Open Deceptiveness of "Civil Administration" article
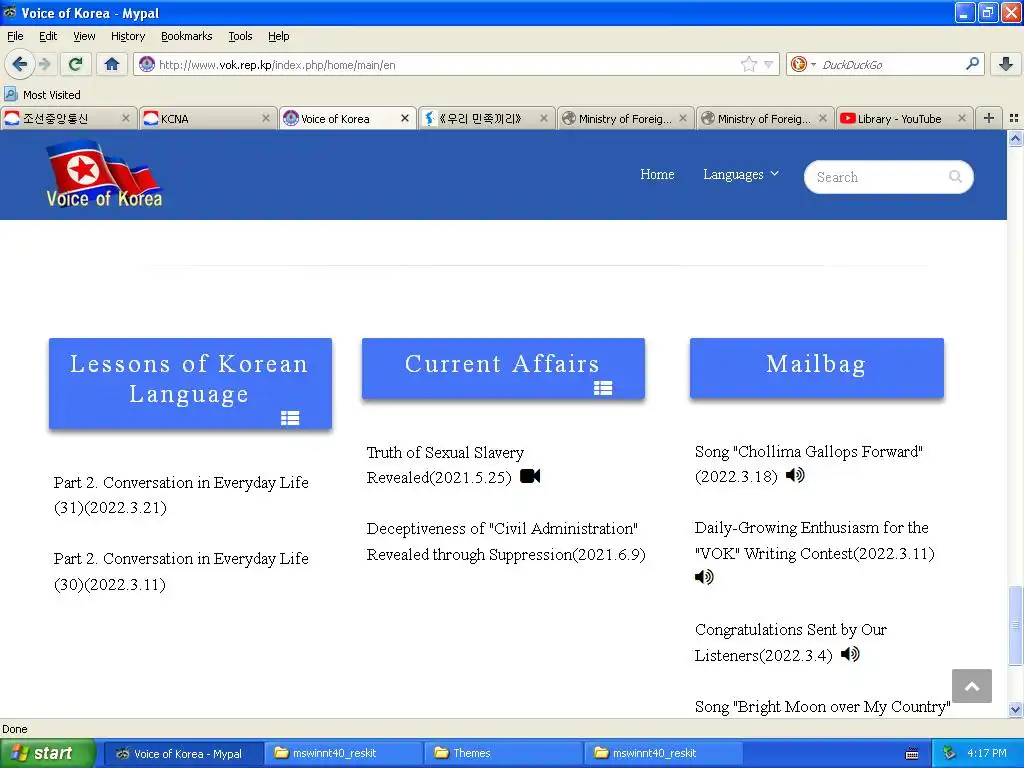The image size is (1024, 768). (505, 541)
